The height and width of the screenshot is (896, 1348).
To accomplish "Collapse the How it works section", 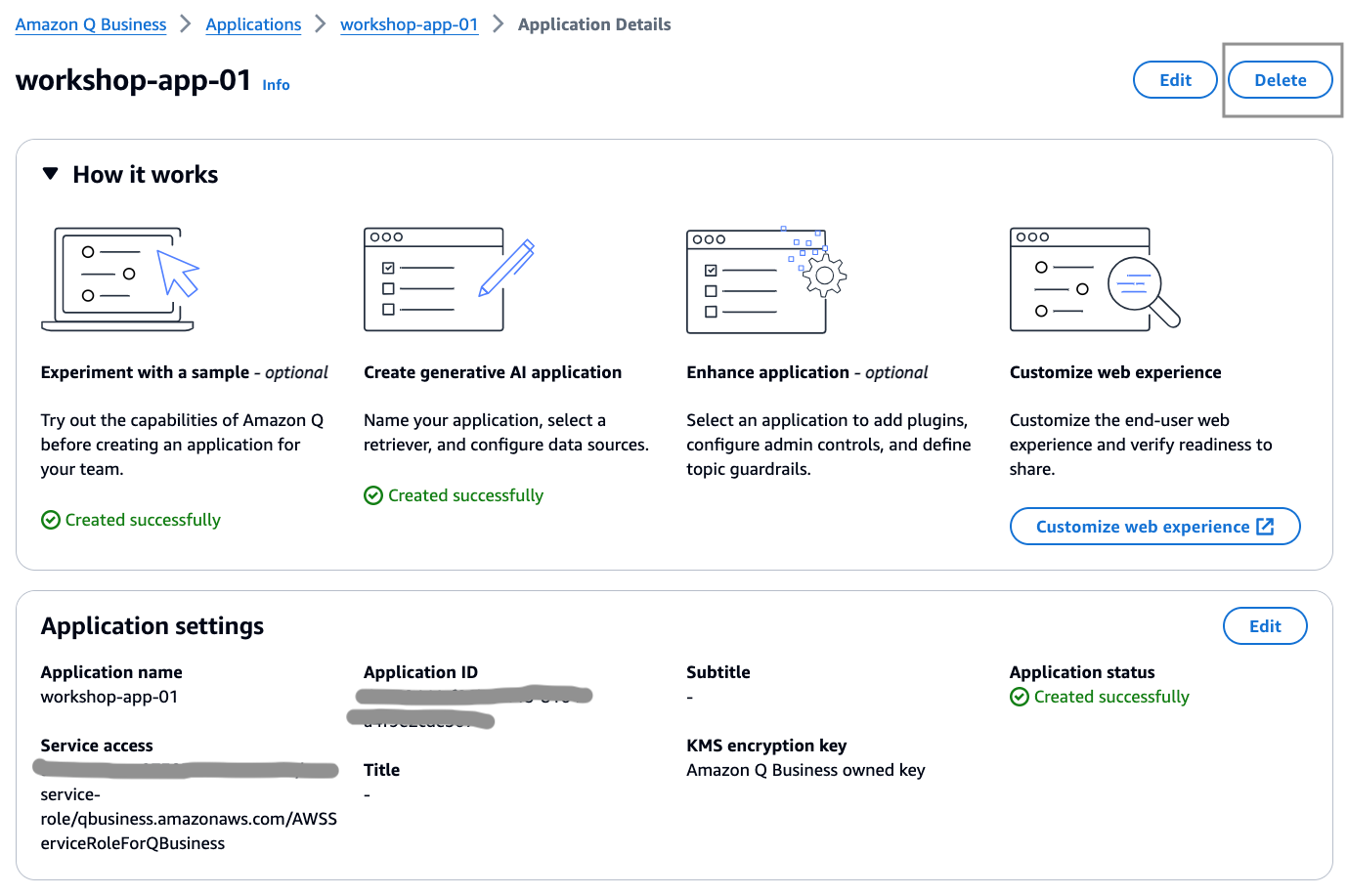I will pyautogui.click(x=51, y=174).
